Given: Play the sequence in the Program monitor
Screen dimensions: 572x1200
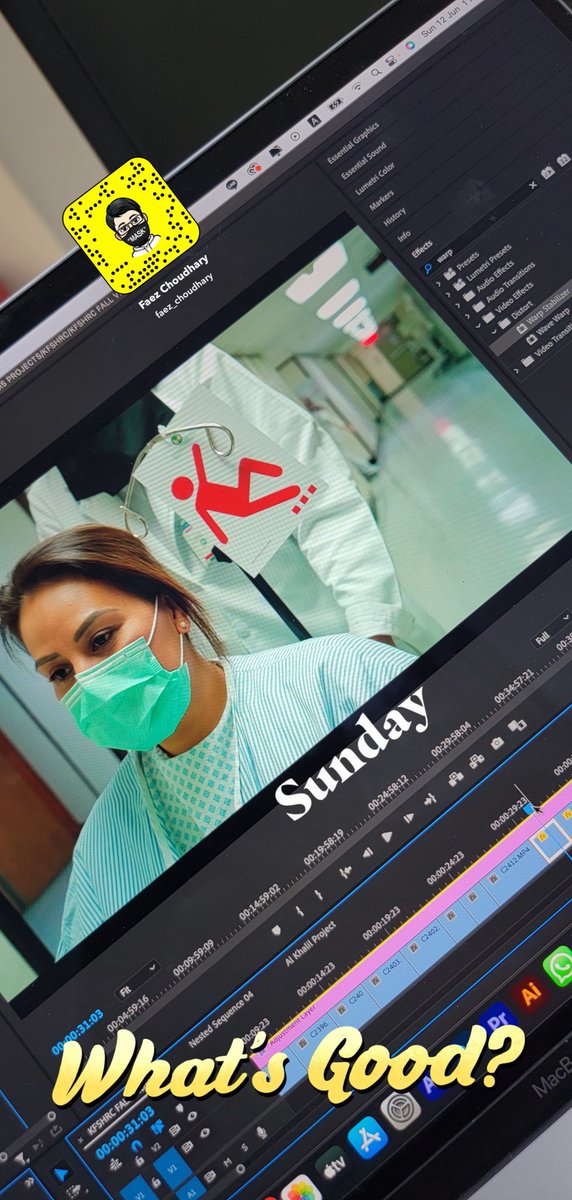Looking at the screenshot, I should coord(387,835).
